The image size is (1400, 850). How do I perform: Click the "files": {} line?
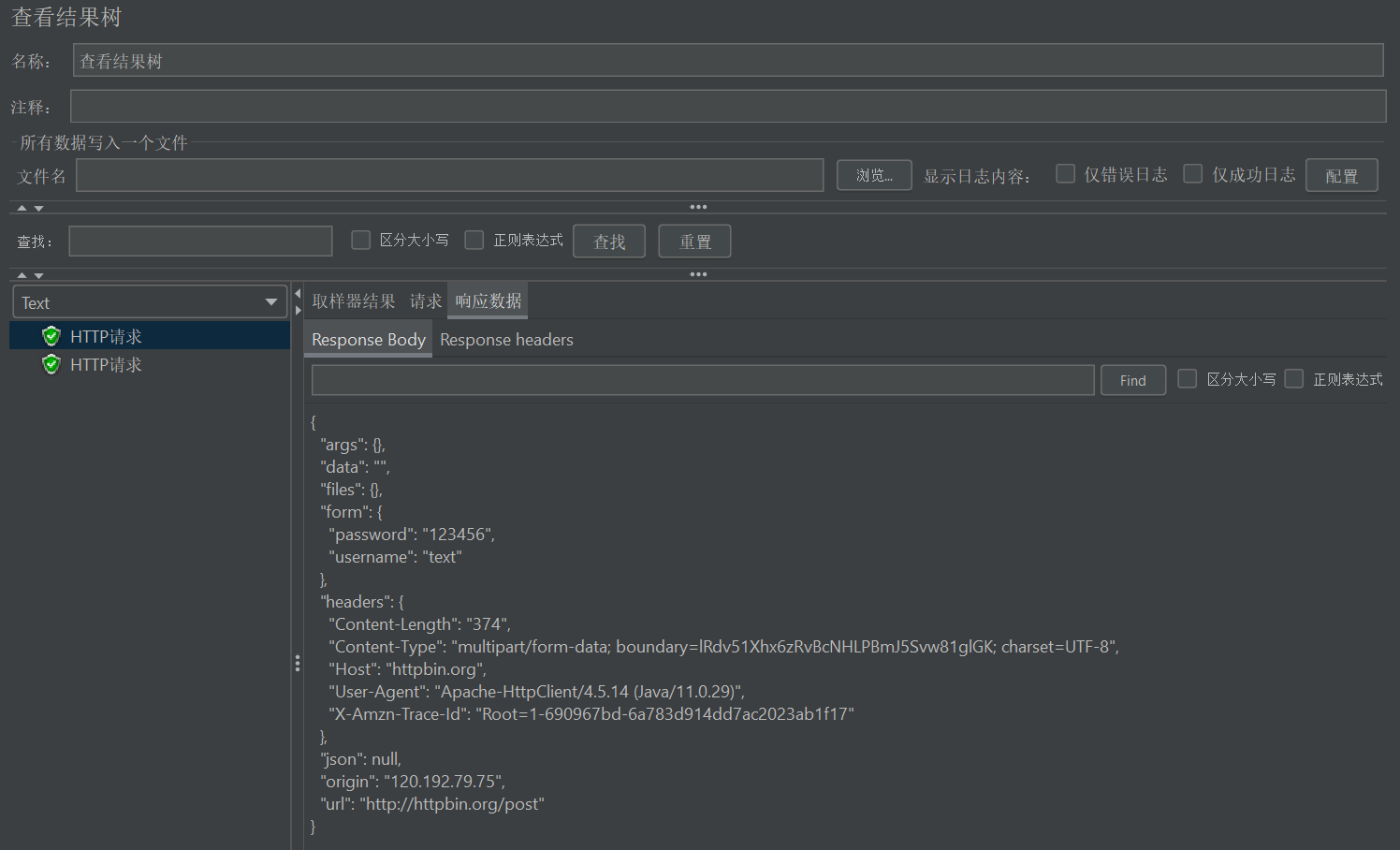tap(351, 490)
